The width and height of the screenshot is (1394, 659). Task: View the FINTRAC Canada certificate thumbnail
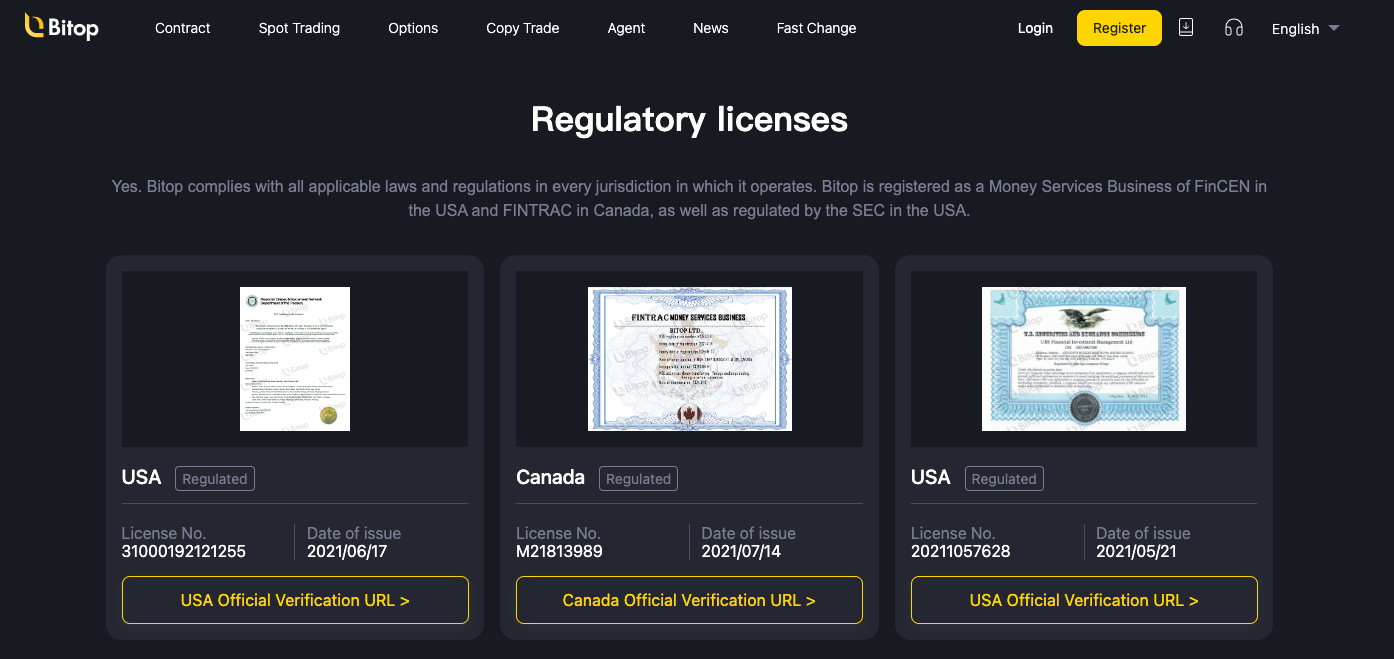690,359
